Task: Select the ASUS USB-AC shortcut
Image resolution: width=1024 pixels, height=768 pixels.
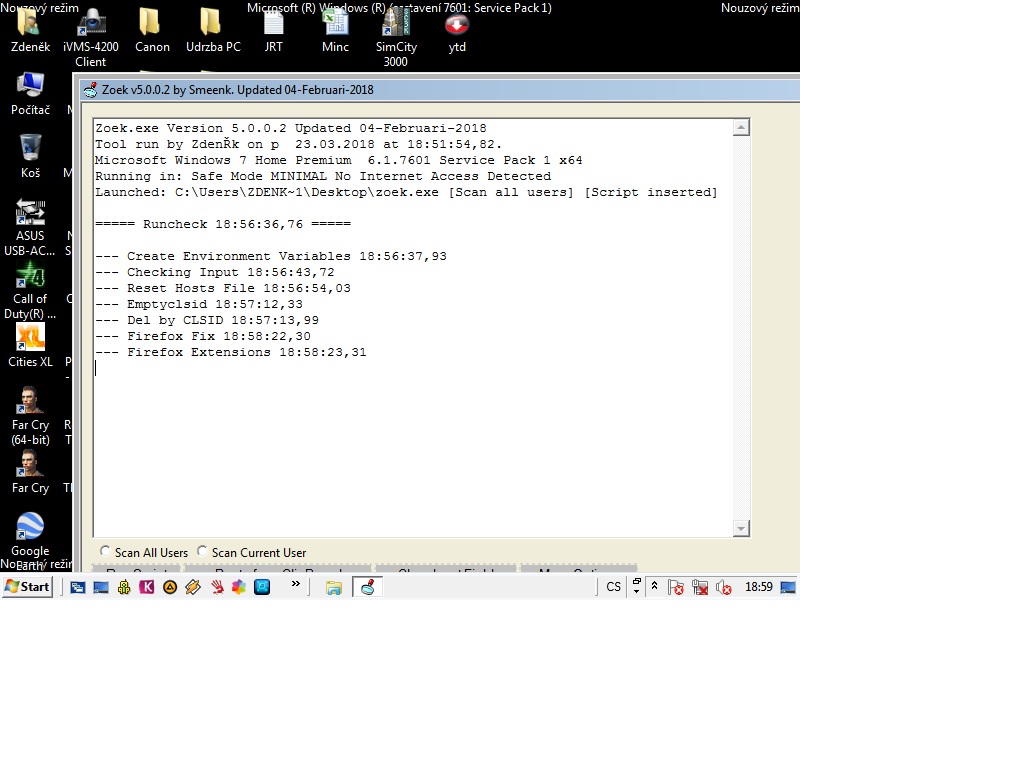Action: (x=30, y=227)
